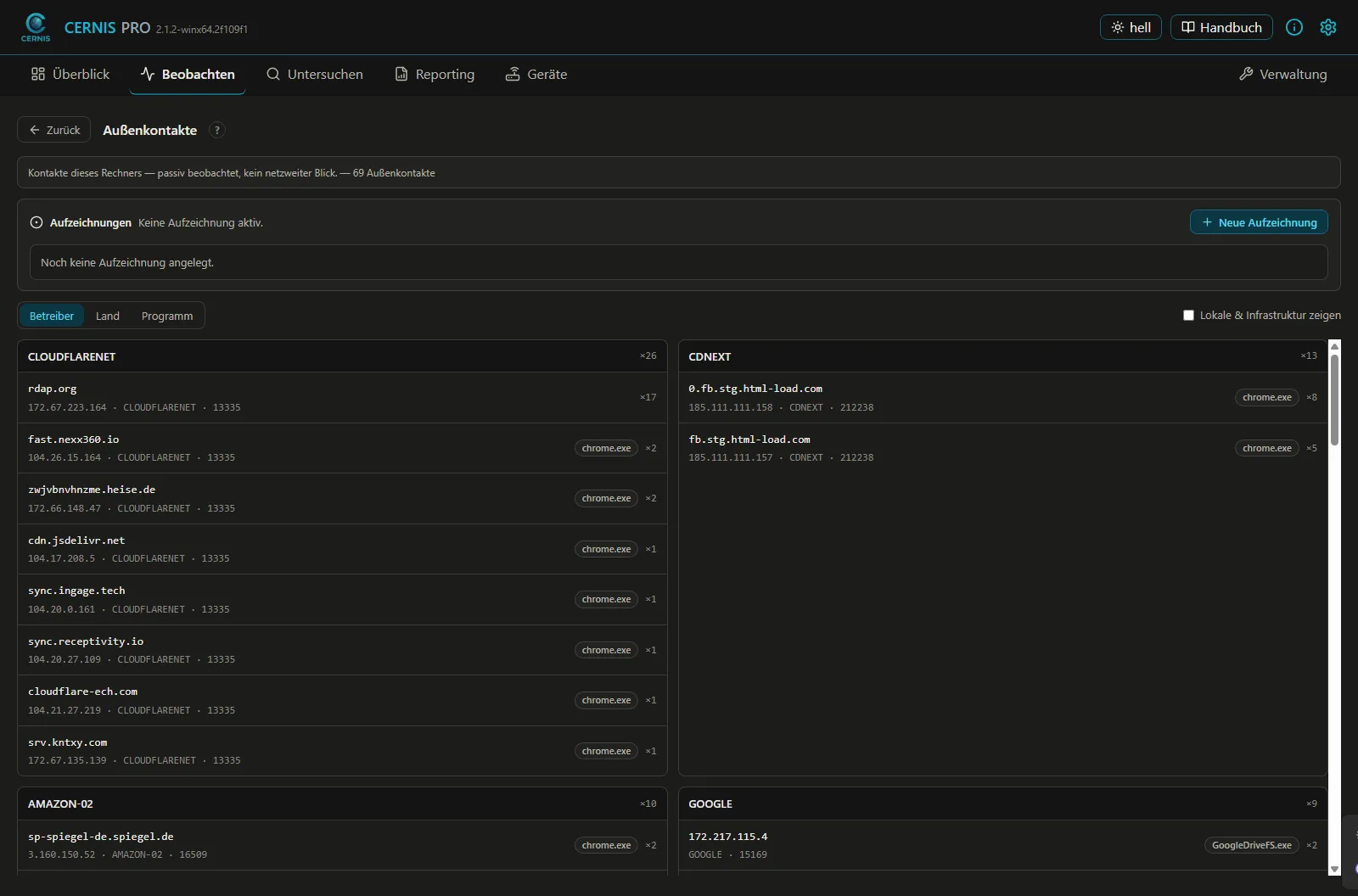Viewport: 1358px width, 896px height.
Task: Open the srv.kntxy.com contact
Action: pos(342,751)
